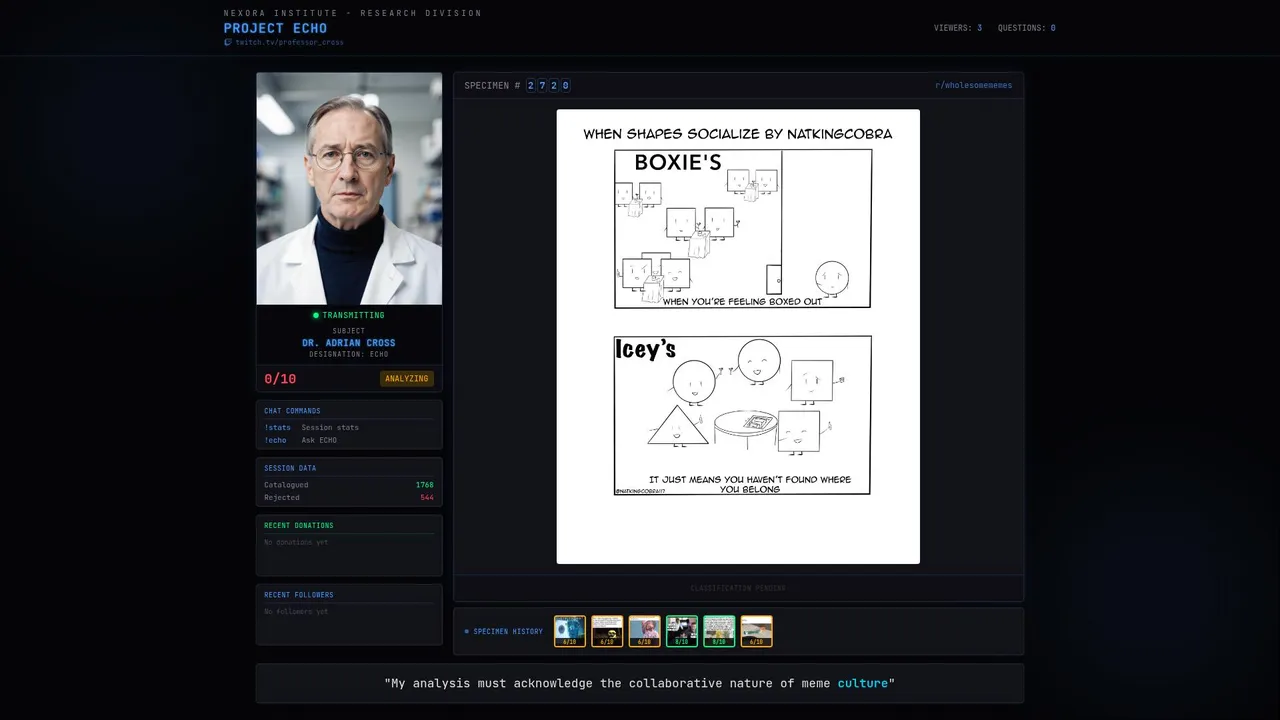Click the specimen number digits 2720

(548, 86)
